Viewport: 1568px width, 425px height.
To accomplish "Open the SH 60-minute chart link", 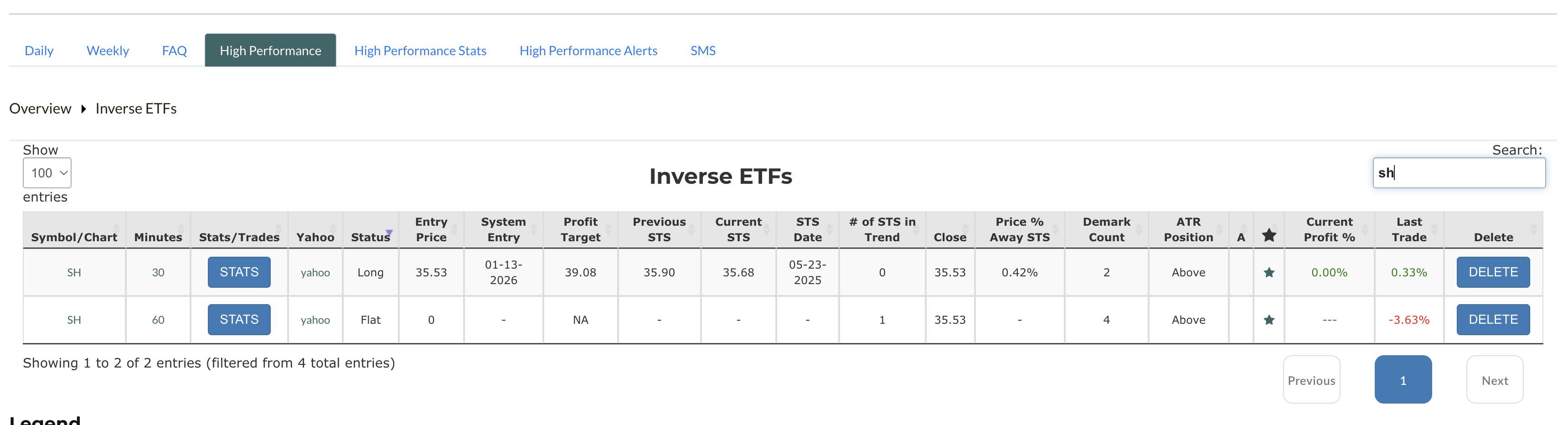I will pyautogui.click(x=74, y=320).
